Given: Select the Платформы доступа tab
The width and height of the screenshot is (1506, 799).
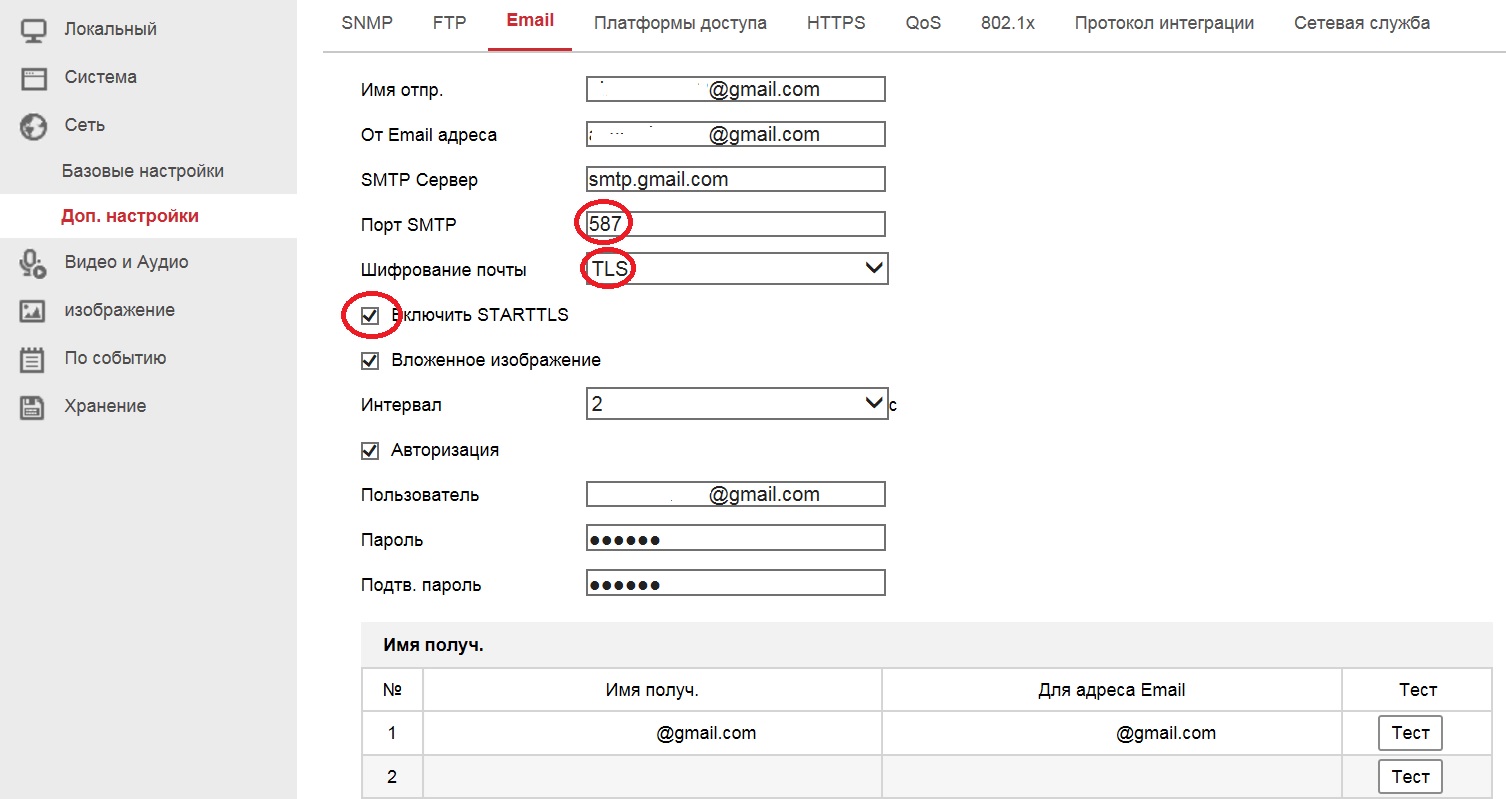Looking at the screenshot, I should (x=680, y=23).
